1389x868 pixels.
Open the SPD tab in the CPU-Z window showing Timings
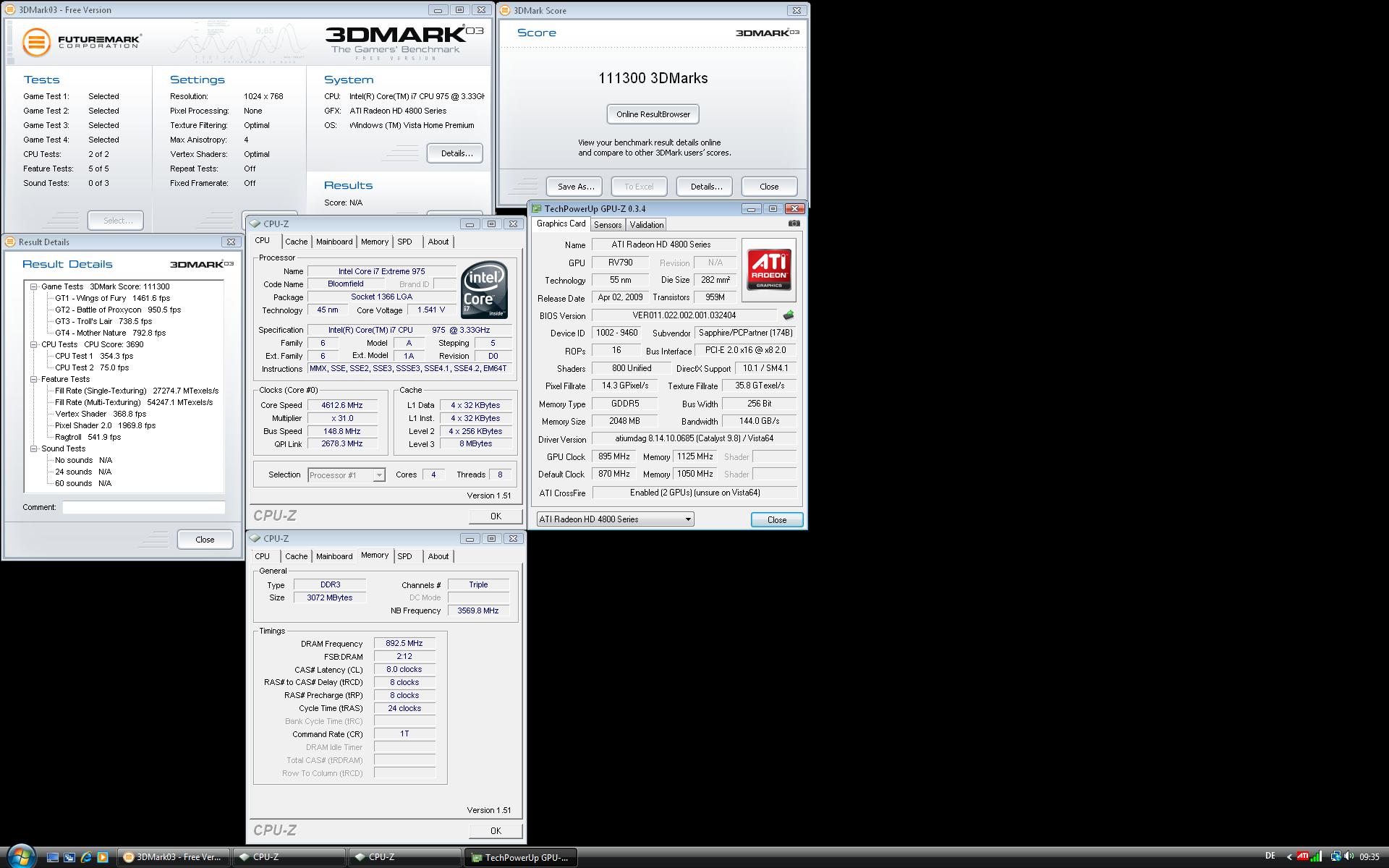404,556
